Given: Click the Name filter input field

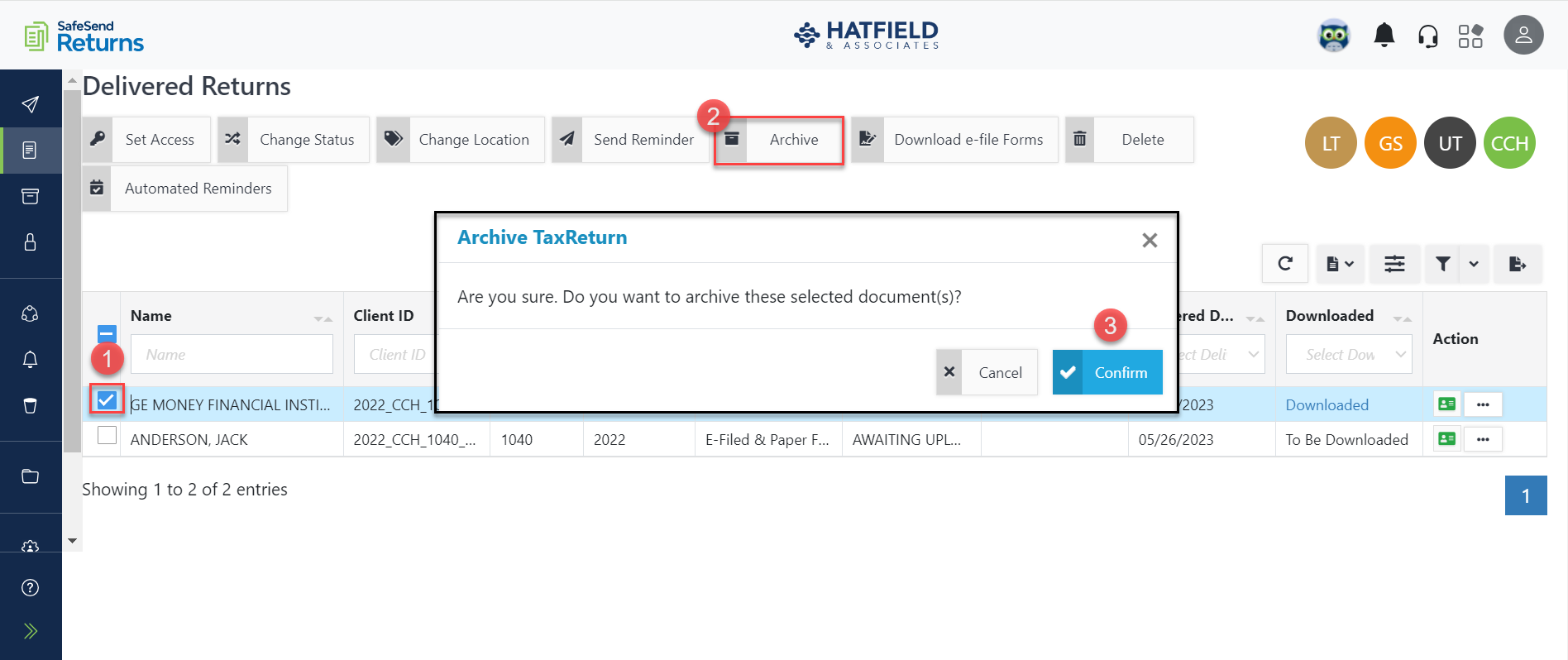Looking at the screenshot, I should click(x=232, y=355).
